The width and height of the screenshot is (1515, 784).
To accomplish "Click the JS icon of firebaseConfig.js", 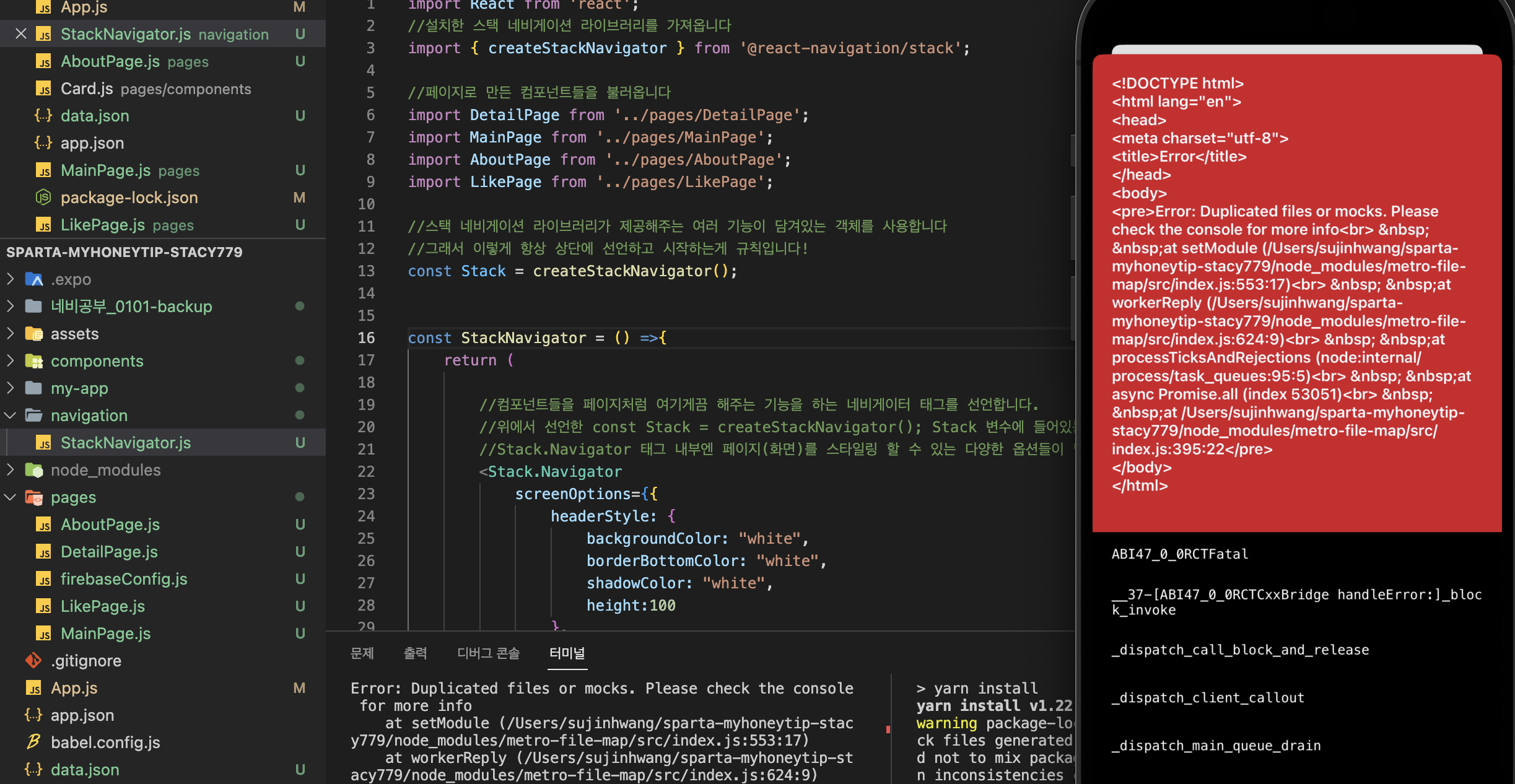I will (x=43, y=580).
